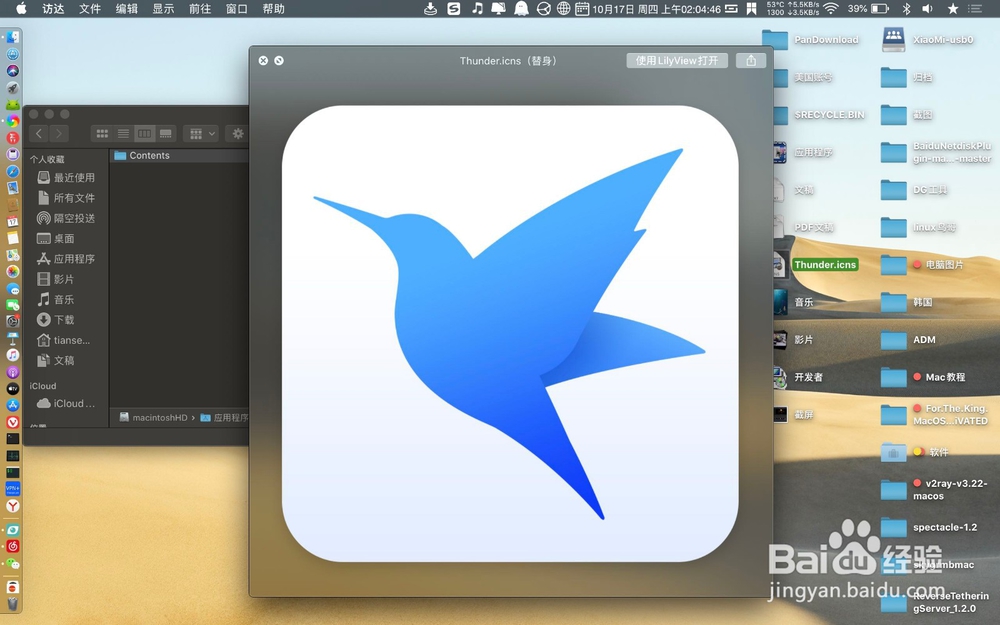Select BaiduNetdiskPlugin folder on desktop

tap(936, 152)
